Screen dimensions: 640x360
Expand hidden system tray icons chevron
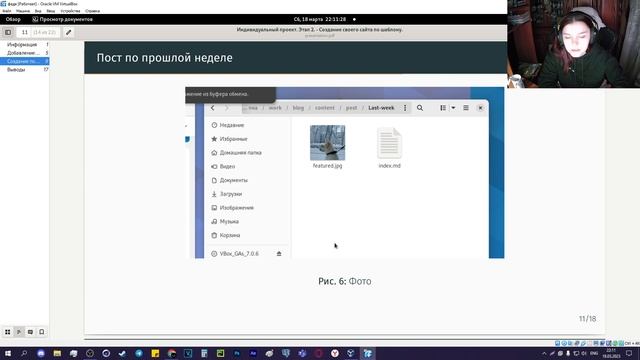[x=544, y=353]
